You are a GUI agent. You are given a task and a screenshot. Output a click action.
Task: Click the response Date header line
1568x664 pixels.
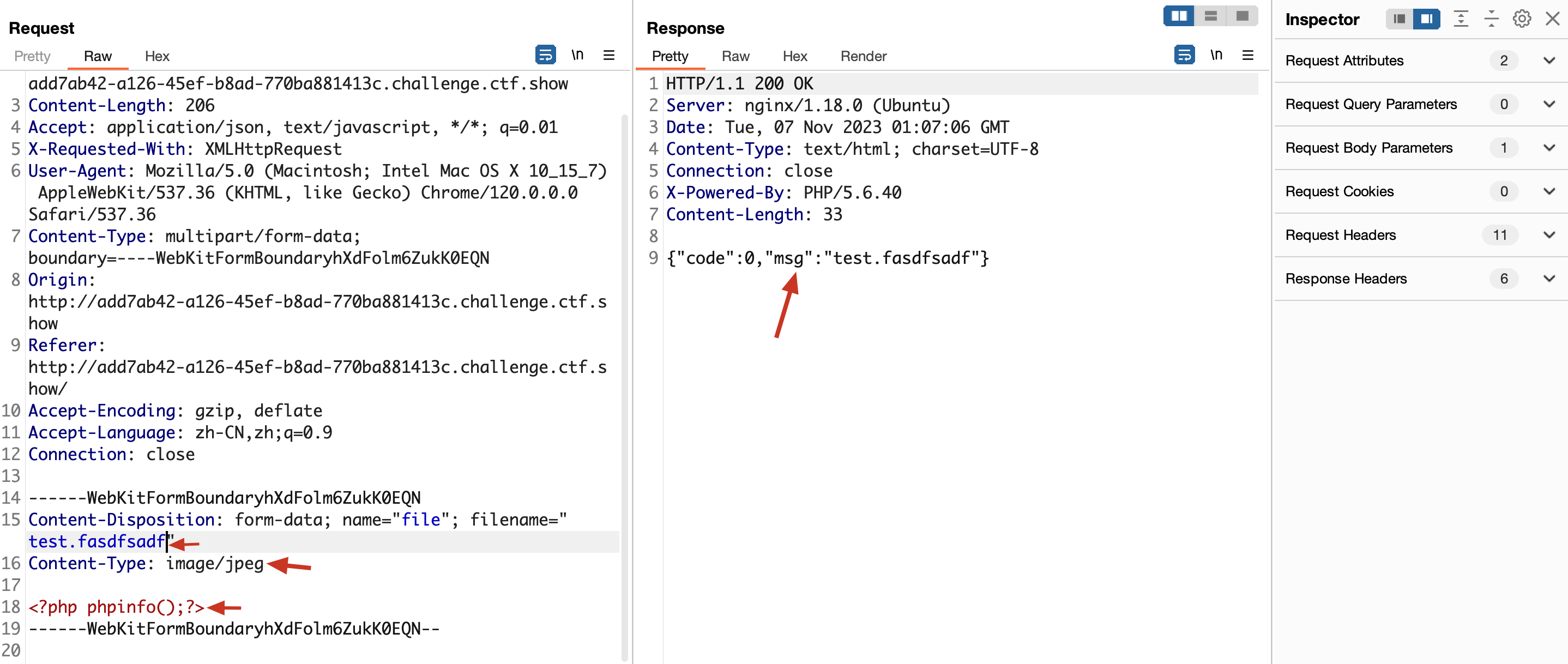837,127
